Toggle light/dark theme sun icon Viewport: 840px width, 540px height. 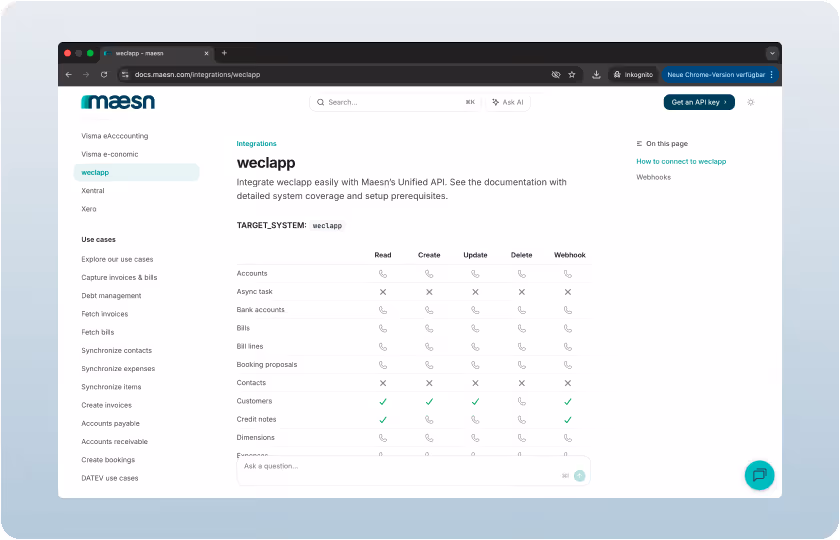pyautogui.click(x=751, y=102)
